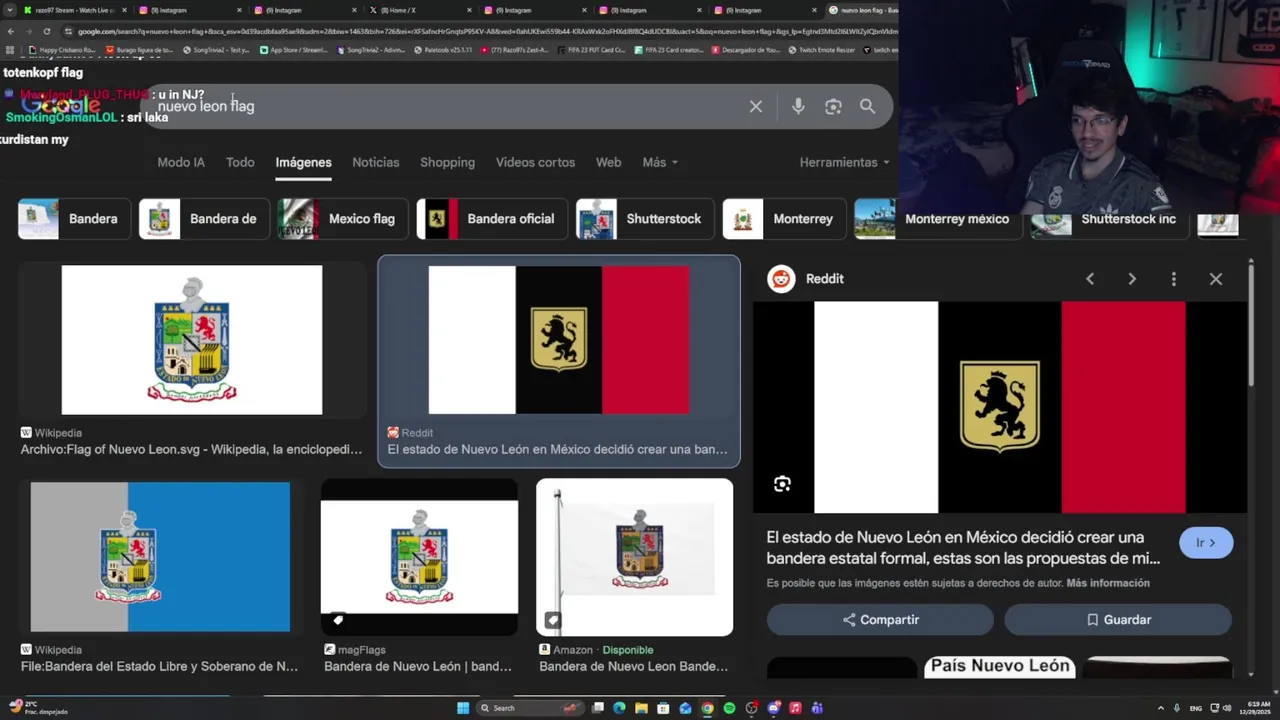Open the Más información link

click(1108, 583)
